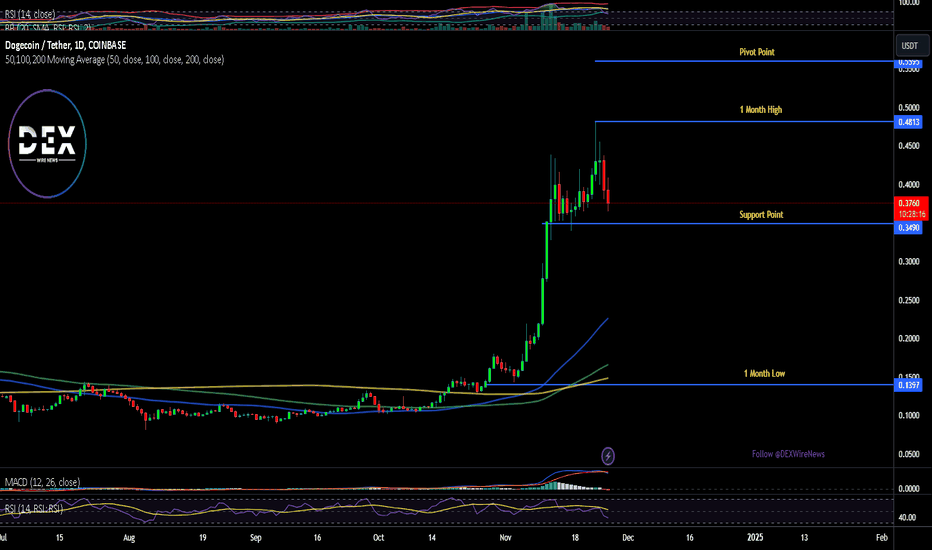
Task: Click the 2025 label on the time axis
Action: pyautogui.click(x=755, y=538)
